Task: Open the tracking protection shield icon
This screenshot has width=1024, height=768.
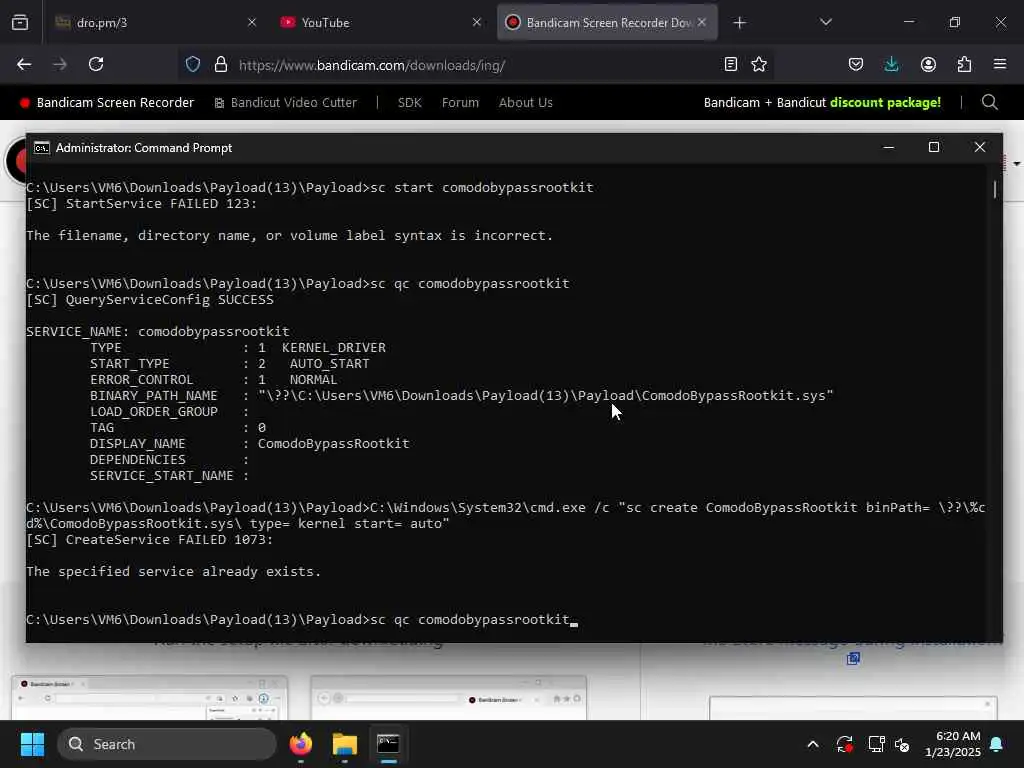Action: [193, 65]
